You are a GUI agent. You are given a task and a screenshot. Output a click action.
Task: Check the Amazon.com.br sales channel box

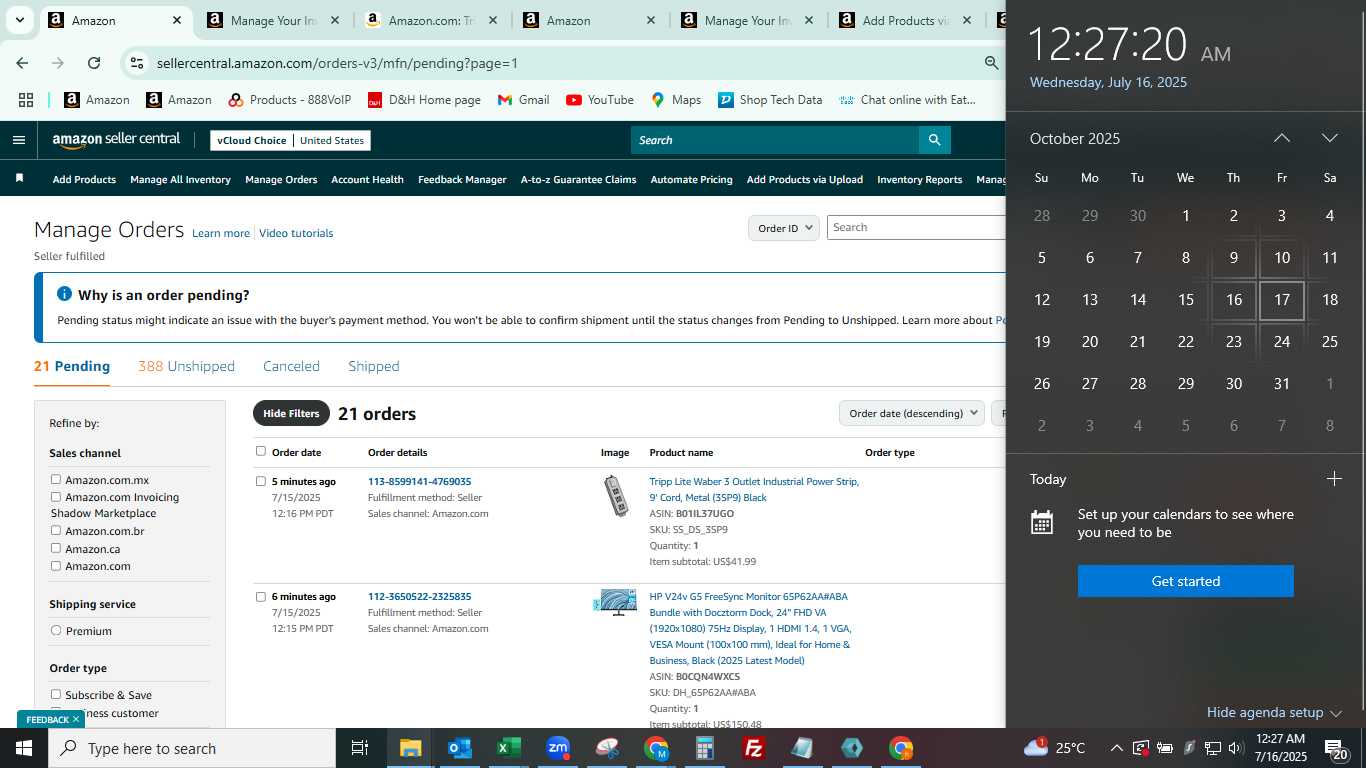[56, 531]
